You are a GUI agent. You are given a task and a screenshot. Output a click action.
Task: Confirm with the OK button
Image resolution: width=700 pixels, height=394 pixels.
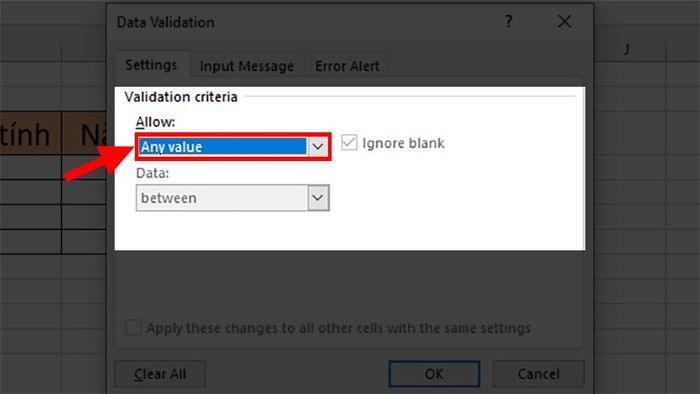(x=434, y=373)
